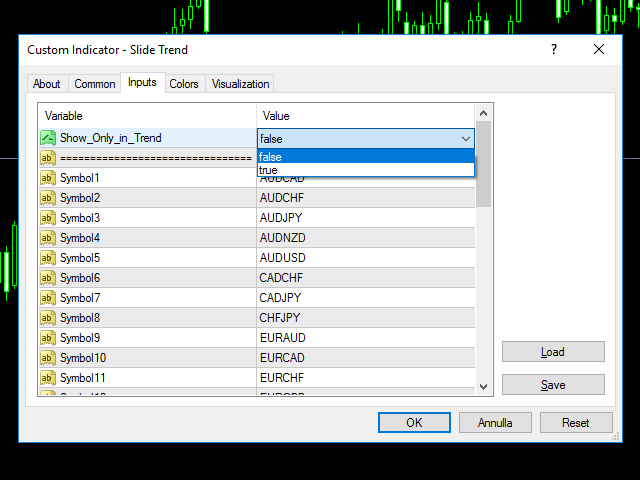640x480 pixels.
Task: Click the string icon beside Symbol11
Action: 47,378
